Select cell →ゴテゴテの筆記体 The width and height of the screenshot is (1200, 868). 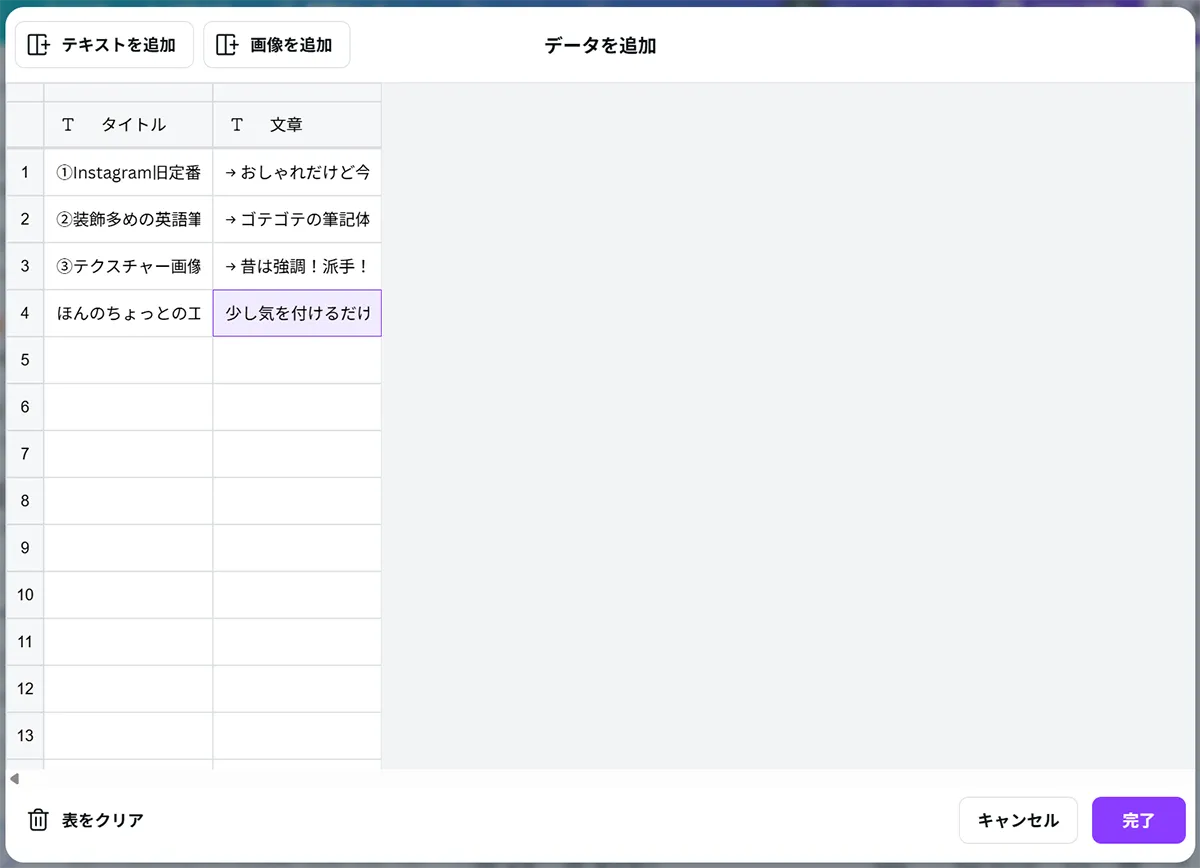point(297,219)
